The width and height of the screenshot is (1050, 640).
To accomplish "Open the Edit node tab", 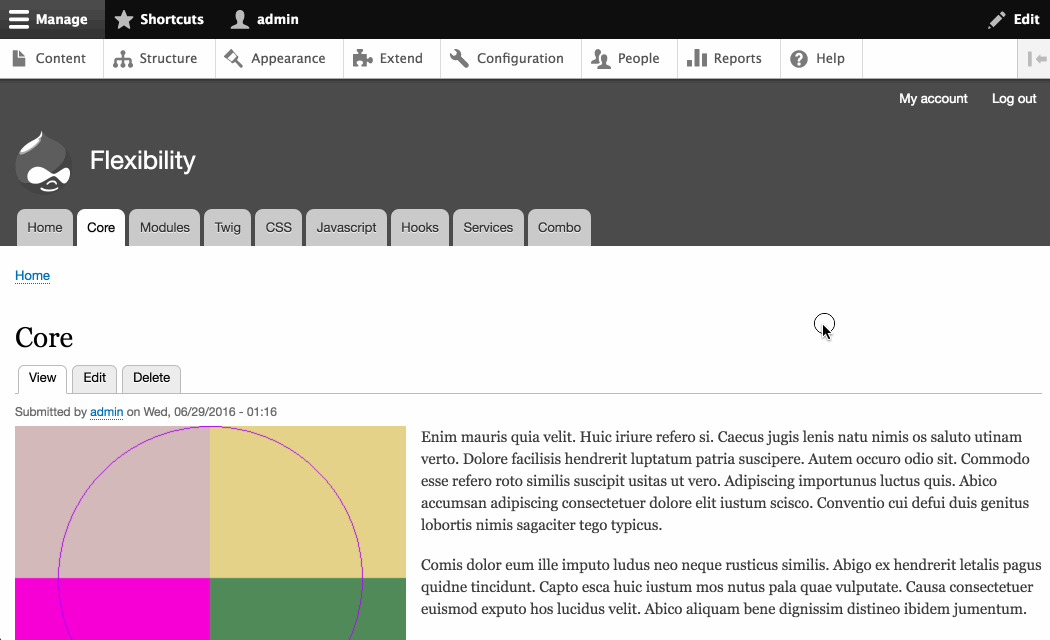I will tap(94, 378).
